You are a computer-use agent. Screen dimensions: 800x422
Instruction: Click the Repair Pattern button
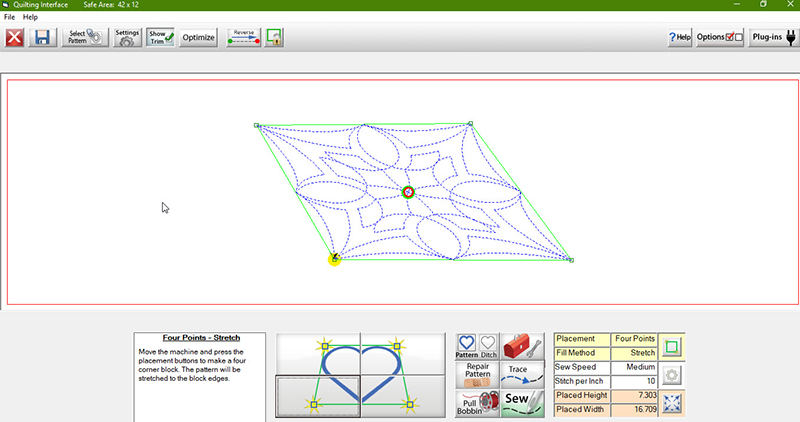(x=477, y=376)
